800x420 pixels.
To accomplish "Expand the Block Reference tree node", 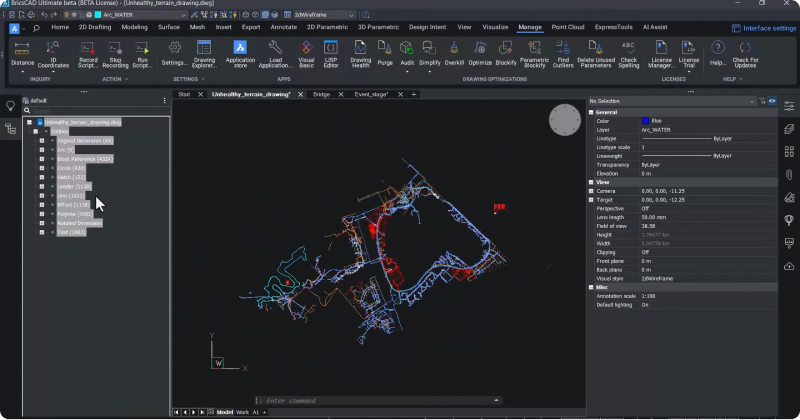I will (x=42, y=158).
